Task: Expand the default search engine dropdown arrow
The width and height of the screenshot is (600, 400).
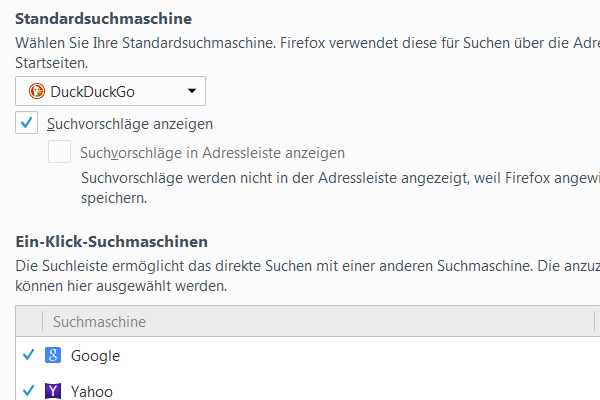Action: click(x=192, y=92)
